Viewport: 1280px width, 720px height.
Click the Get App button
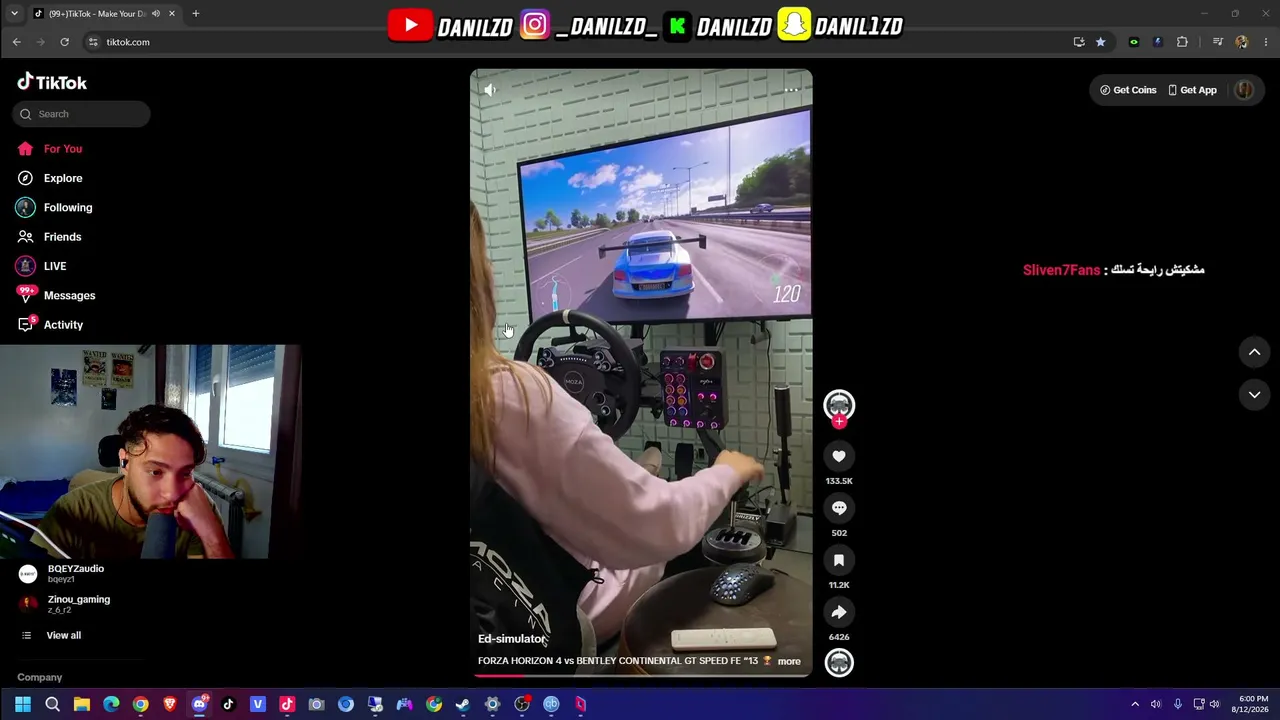1193,90
